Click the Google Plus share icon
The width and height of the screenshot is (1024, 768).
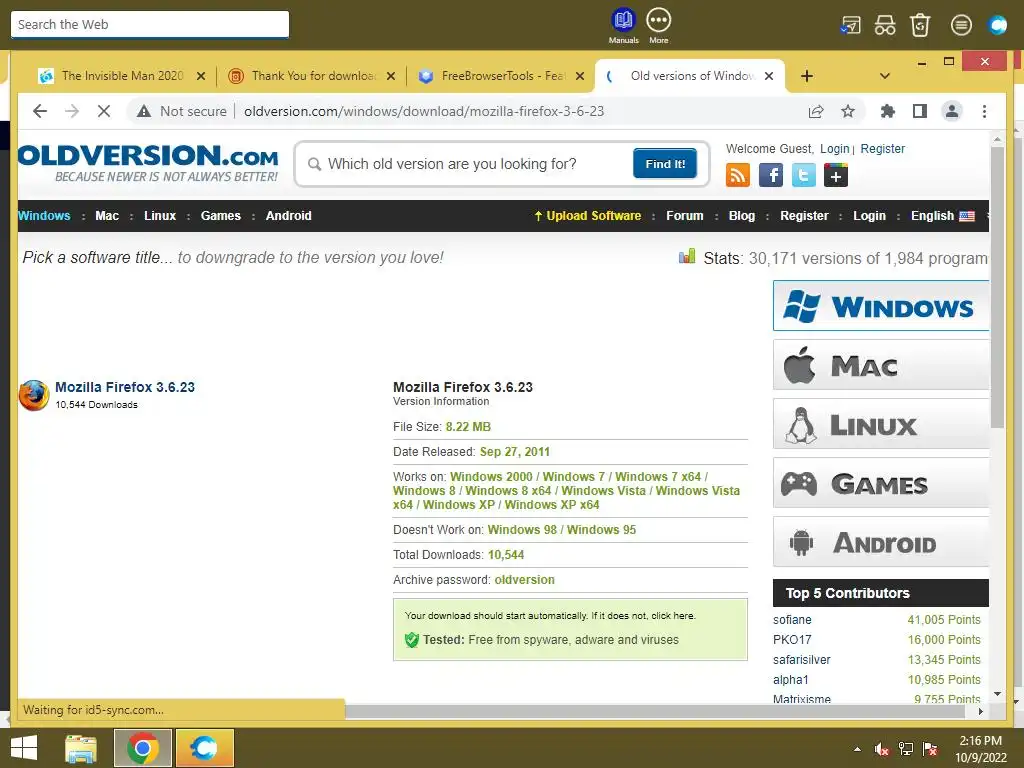coord(836,175)
